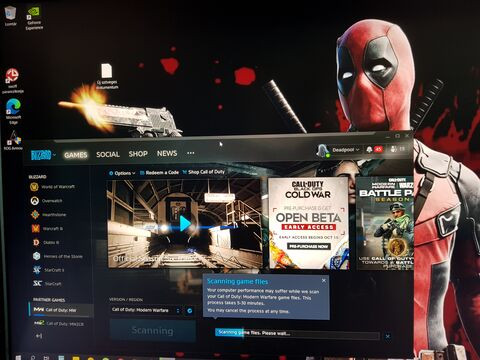Select the Diablo III game icon
The width and height of the screenshot is (480, 360).
tap(36, 242)
